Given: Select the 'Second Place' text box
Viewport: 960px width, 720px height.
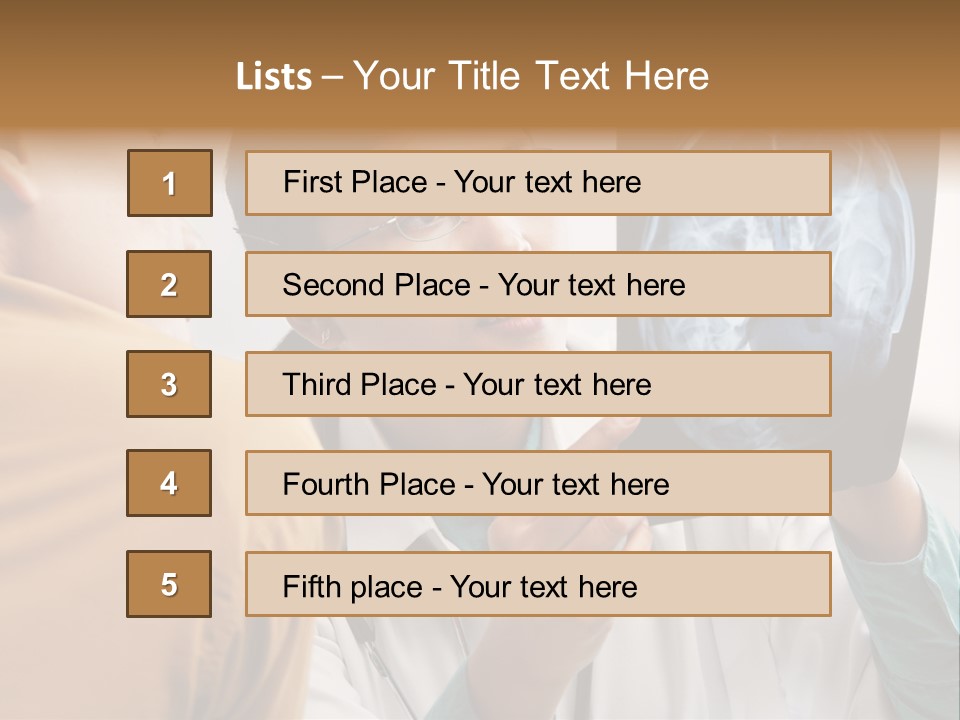Looking at the screenshot, I should (x=538, y=284).
